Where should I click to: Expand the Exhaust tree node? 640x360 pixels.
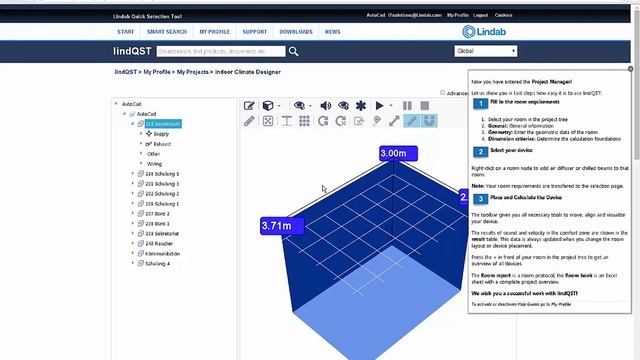[141, 144]
